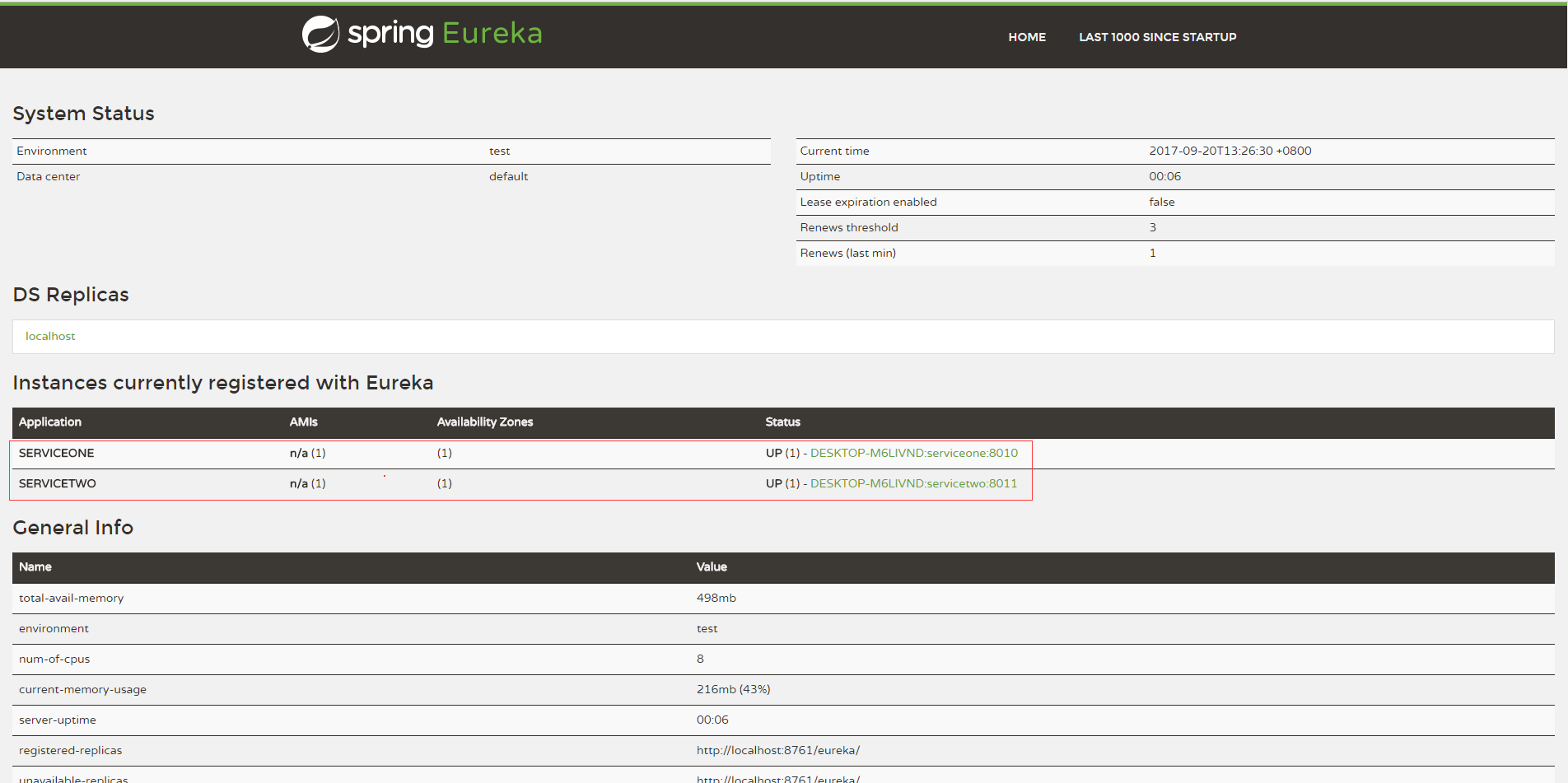Click the Environment label in System Status

52,151
